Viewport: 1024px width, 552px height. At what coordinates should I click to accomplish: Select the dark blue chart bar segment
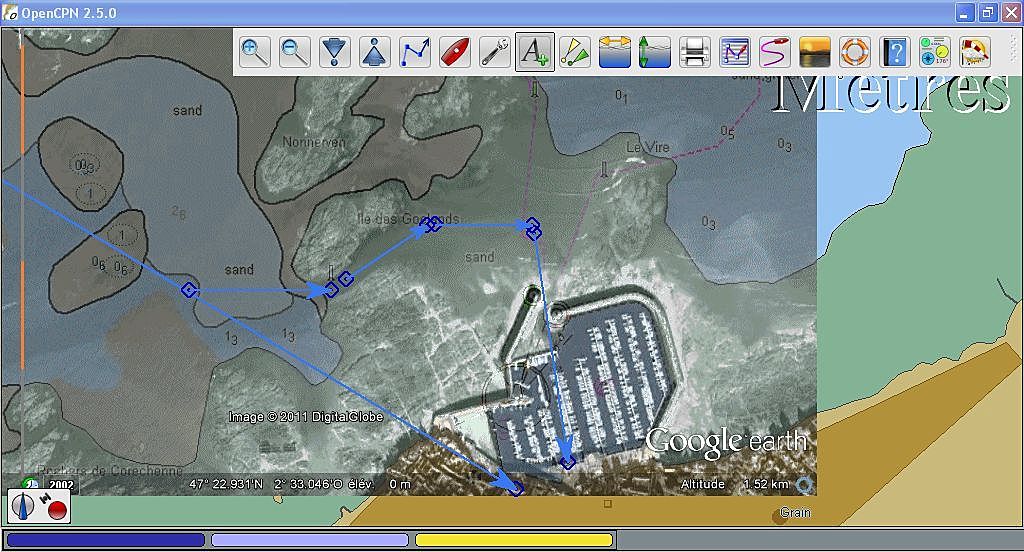pos(106,540)
